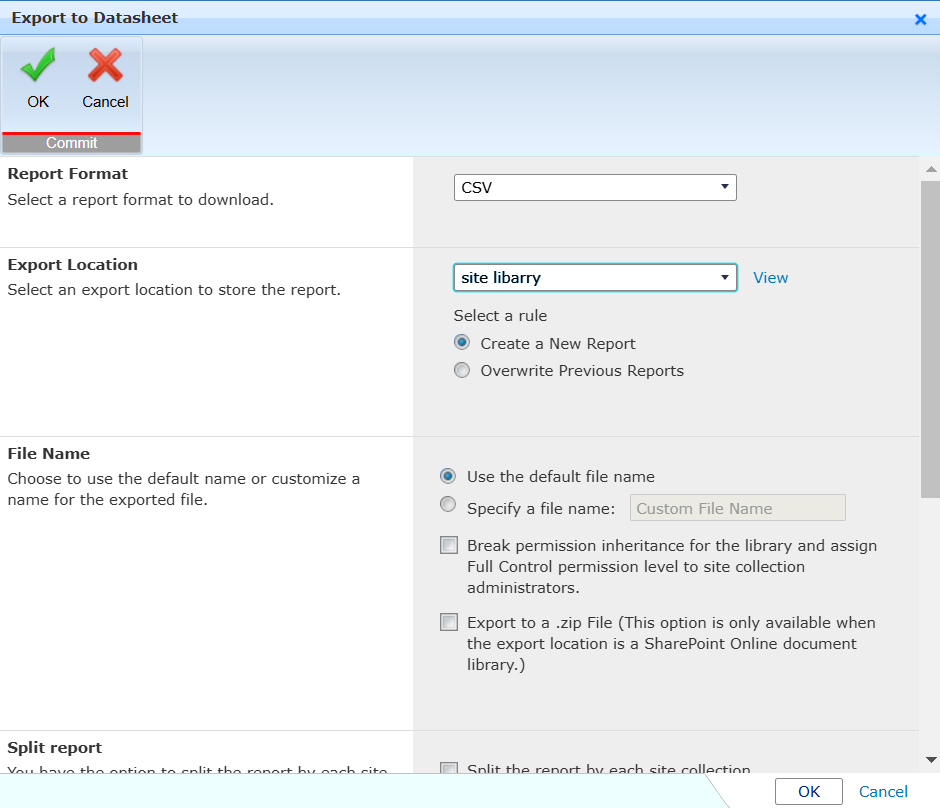Click the red Cancel X icon

click(x=104, y=67)
